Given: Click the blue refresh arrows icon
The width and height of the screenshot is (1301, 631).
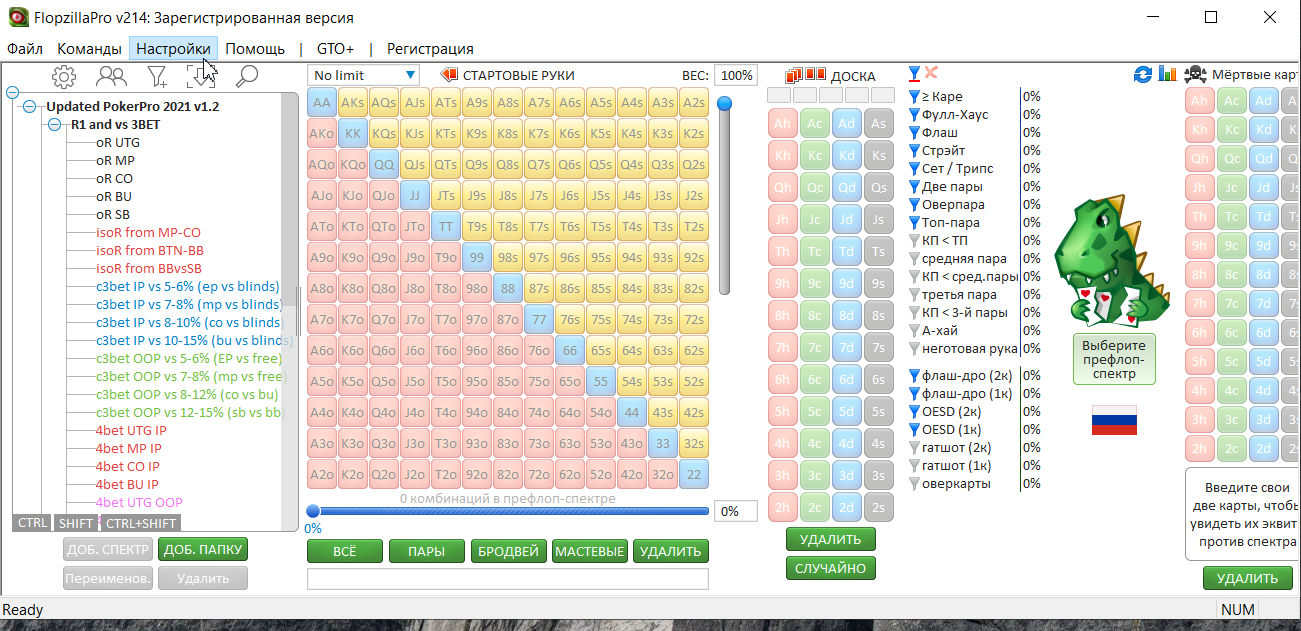Looking at the screenshot, I should (x=1143, y=74).
